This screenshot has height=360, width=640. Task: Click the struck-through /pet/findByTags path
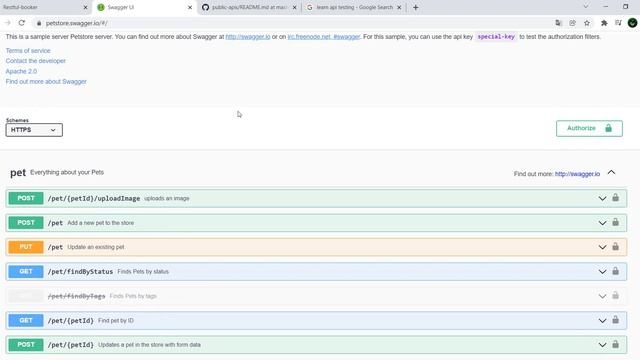pos(77,296)
